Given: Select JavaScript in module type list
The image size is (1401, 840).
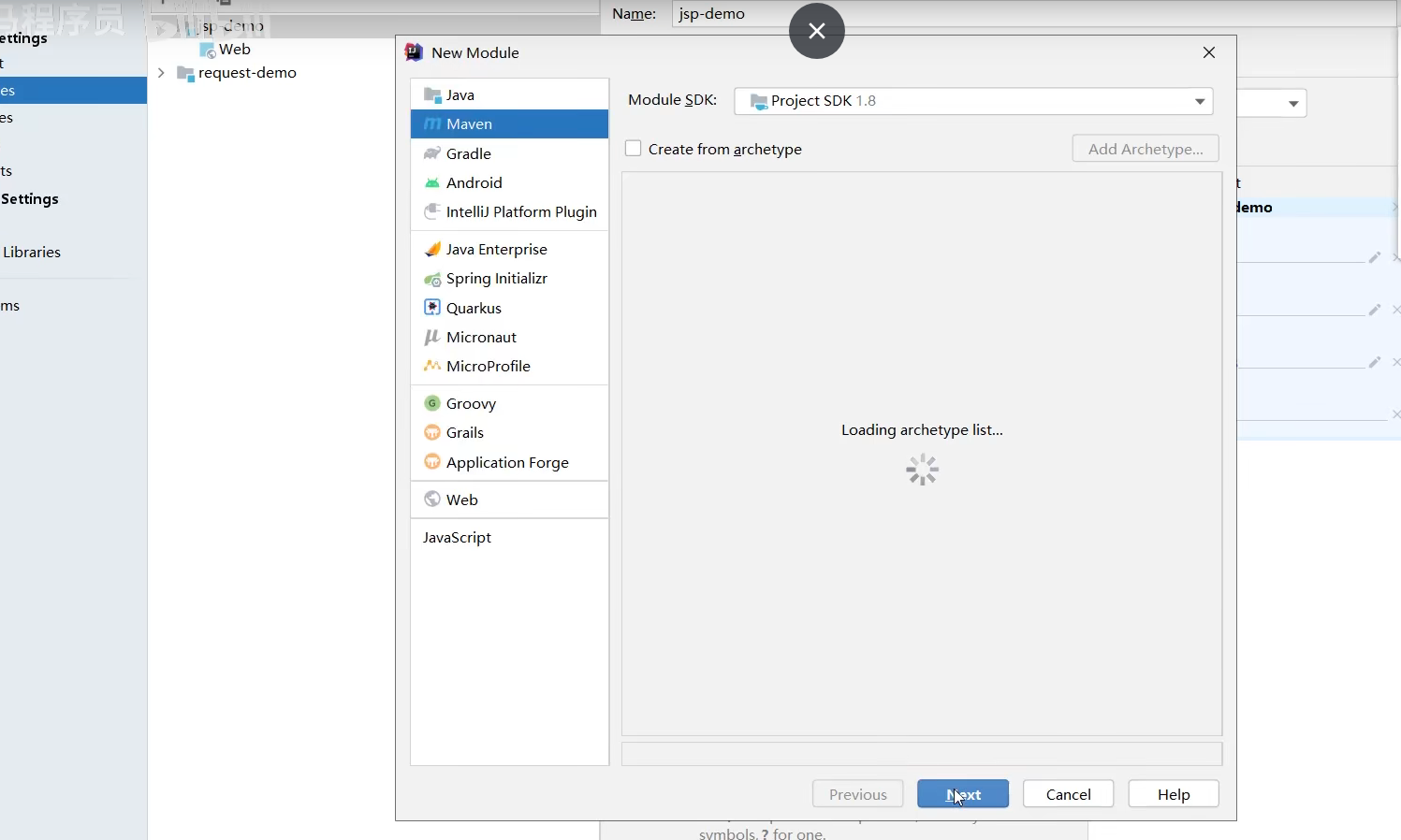Looking at the screenshot, I should coord(457,537).
